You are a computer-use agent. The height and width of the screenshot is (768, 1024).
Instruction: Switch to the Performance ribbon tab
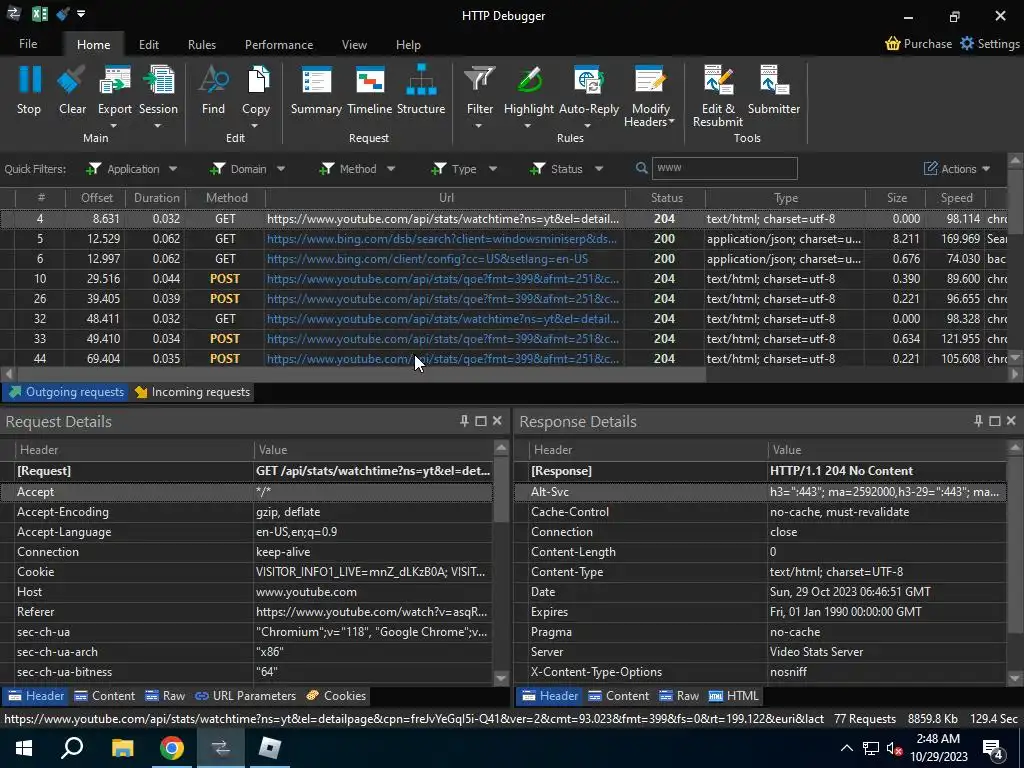279,44
